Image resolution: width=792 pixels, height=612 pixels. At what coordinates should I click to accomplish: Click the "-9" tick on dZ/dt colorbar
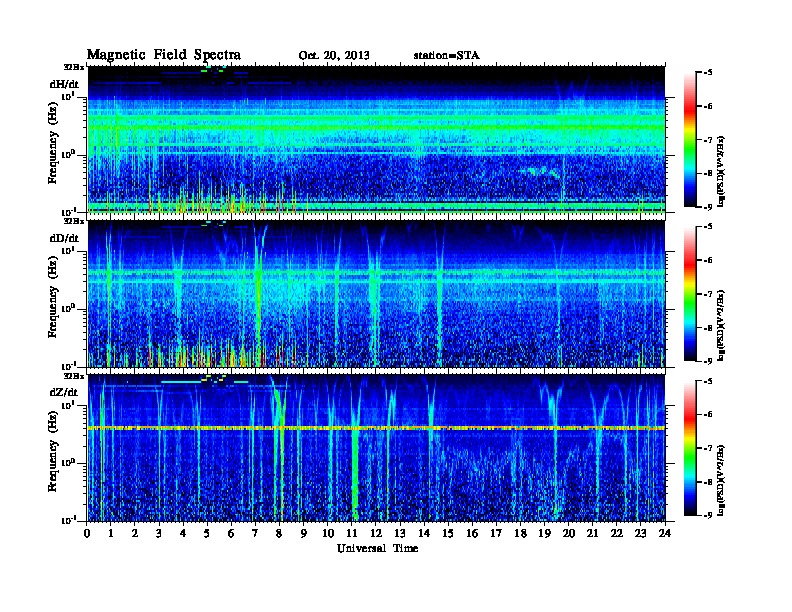click(708, 515)
